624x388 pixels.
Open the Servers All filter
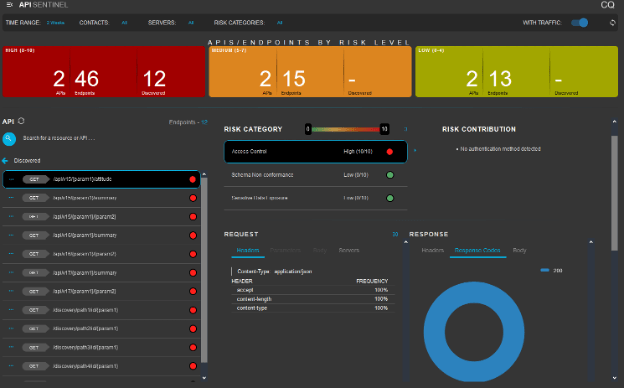click(191, 23)
